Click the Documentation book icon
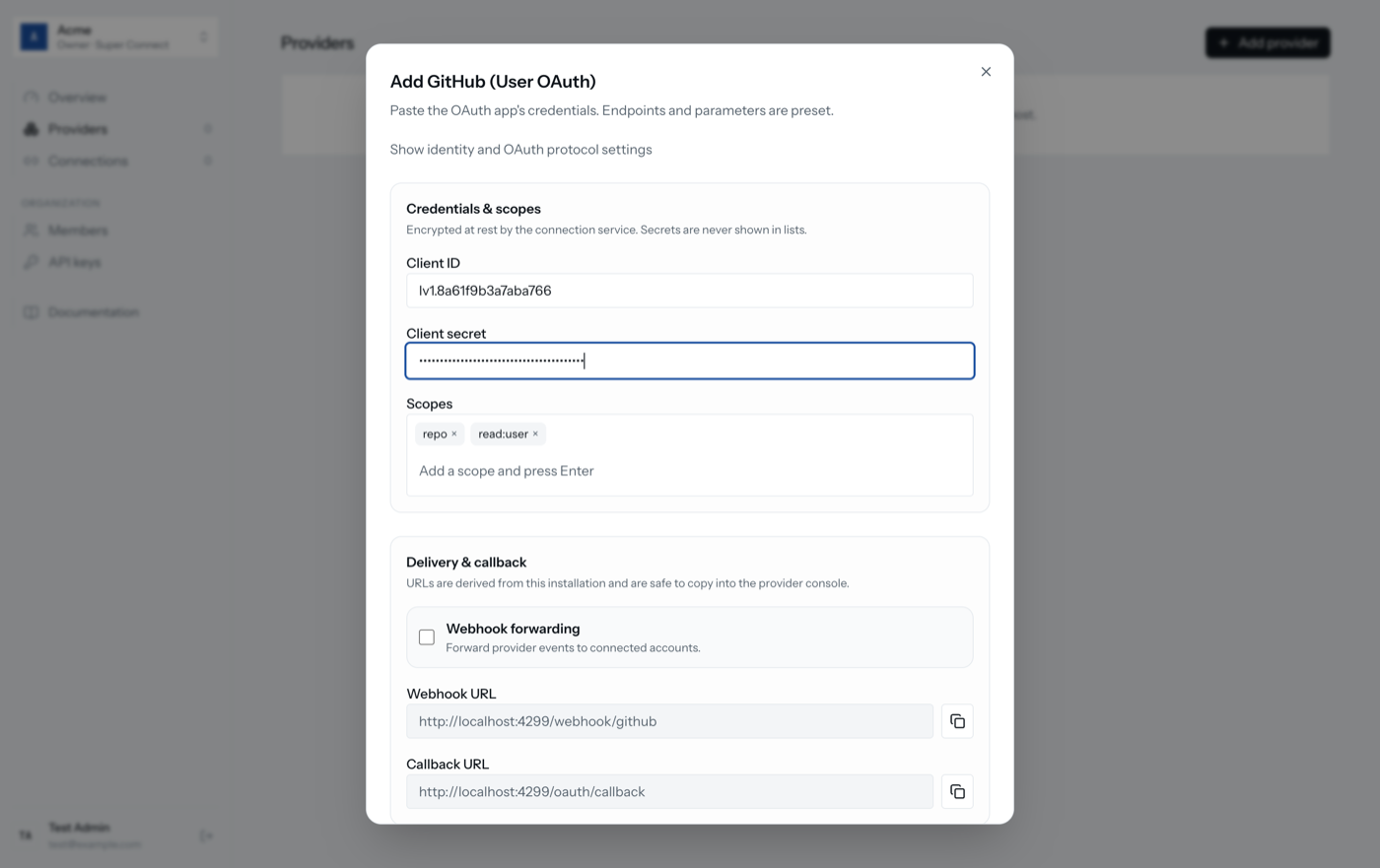The image size is (1380, 868). point(32,312)
